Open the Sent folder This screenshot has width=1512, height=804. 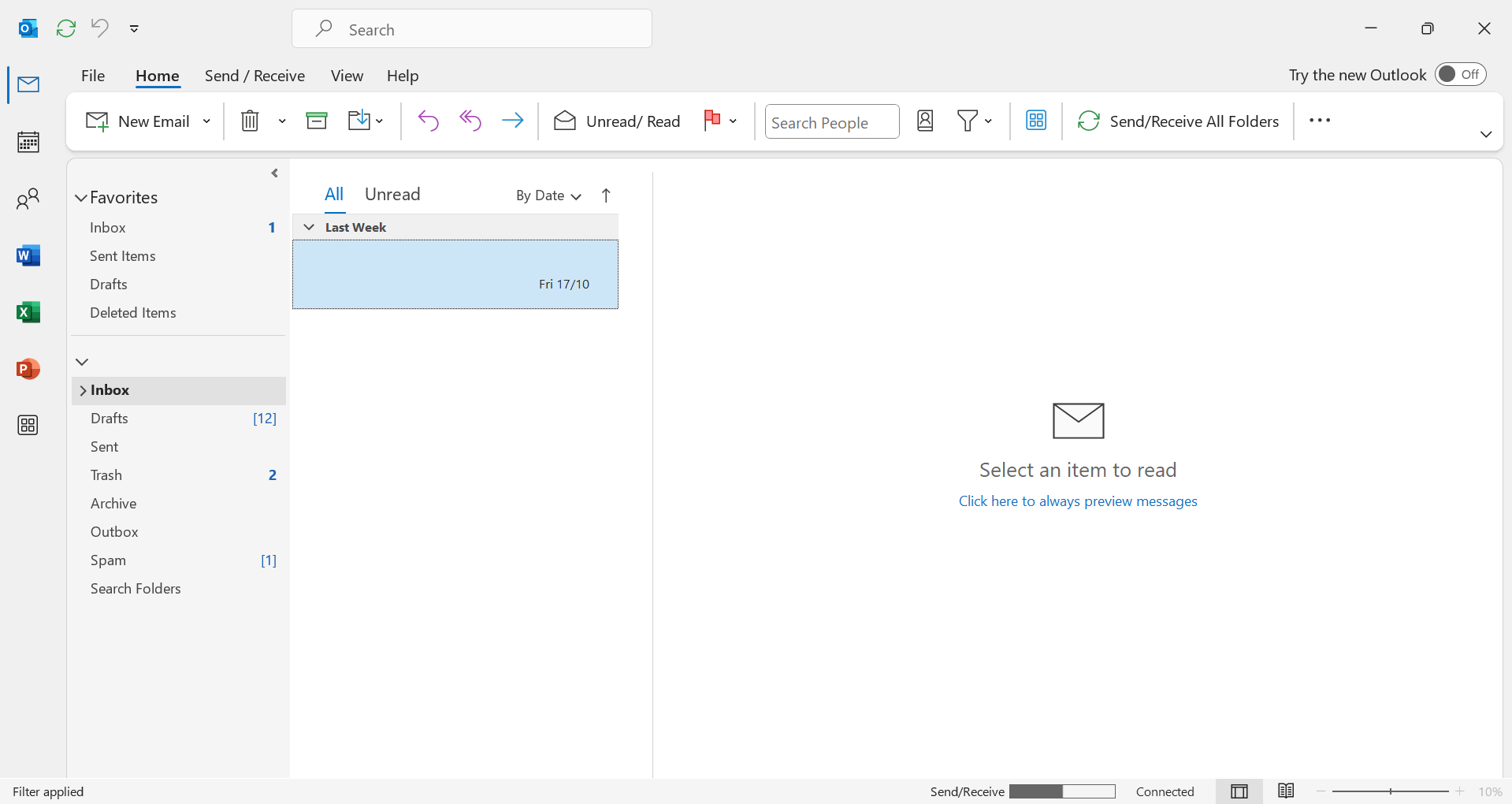179,447
